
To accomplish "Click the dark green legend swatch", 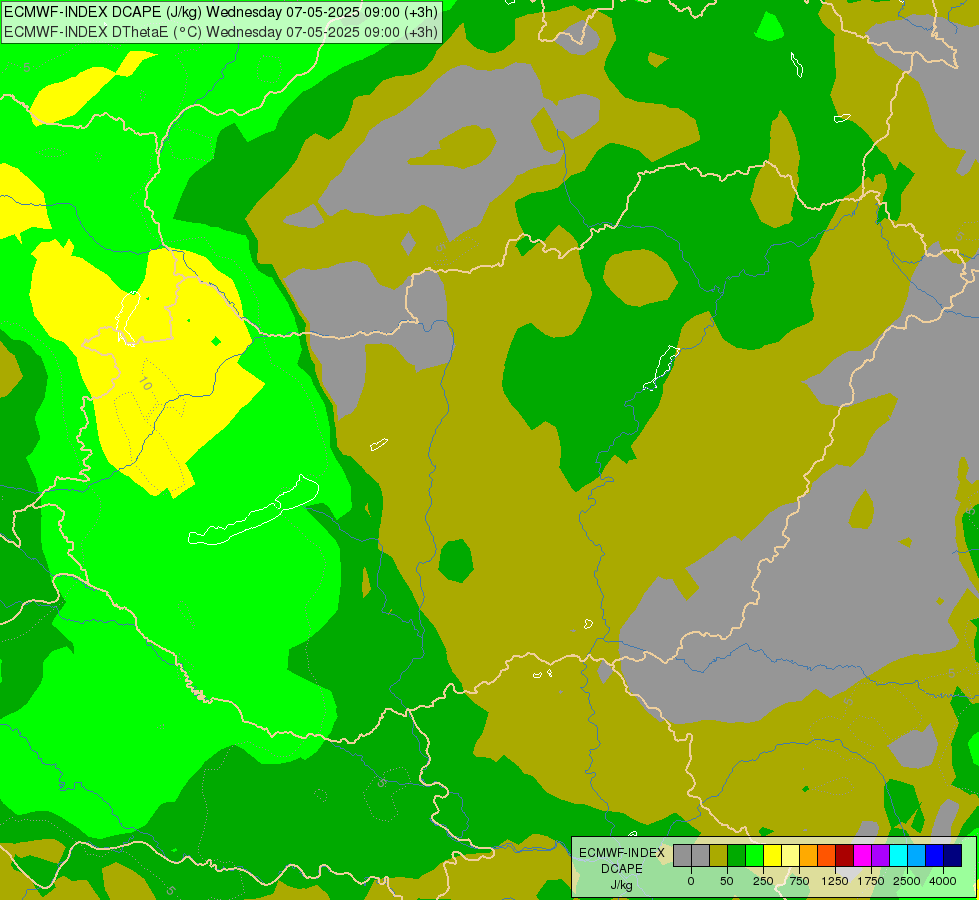I will 737,856.
